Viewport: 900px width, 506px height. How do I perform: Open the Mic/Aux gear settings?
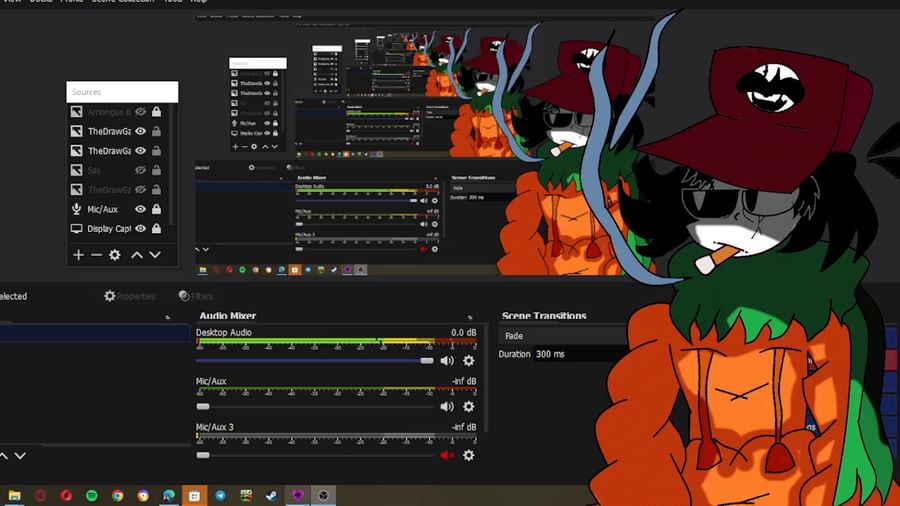469,406
